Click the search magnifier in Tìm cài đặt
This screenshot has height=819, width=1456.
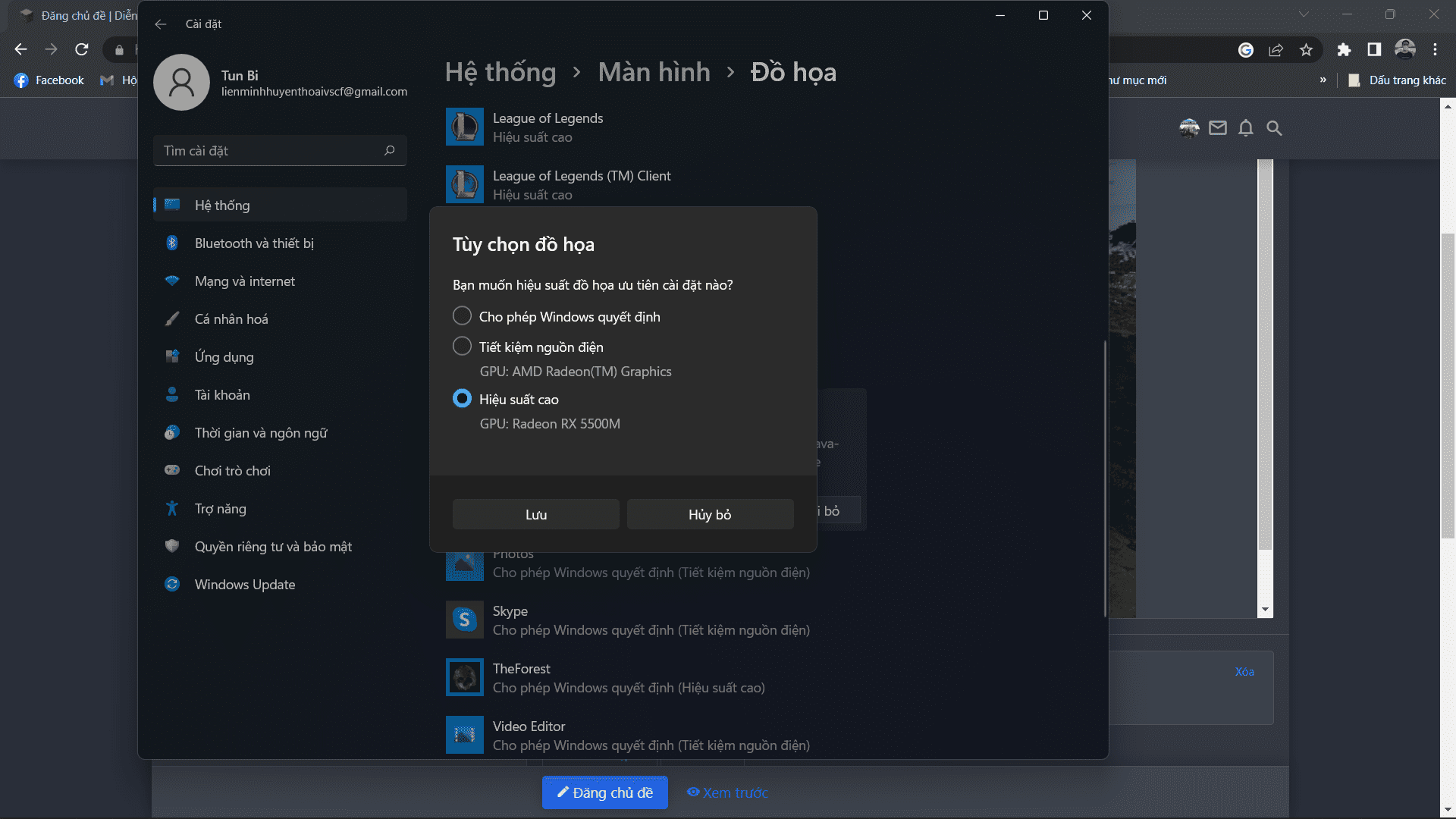click(390, 150)
